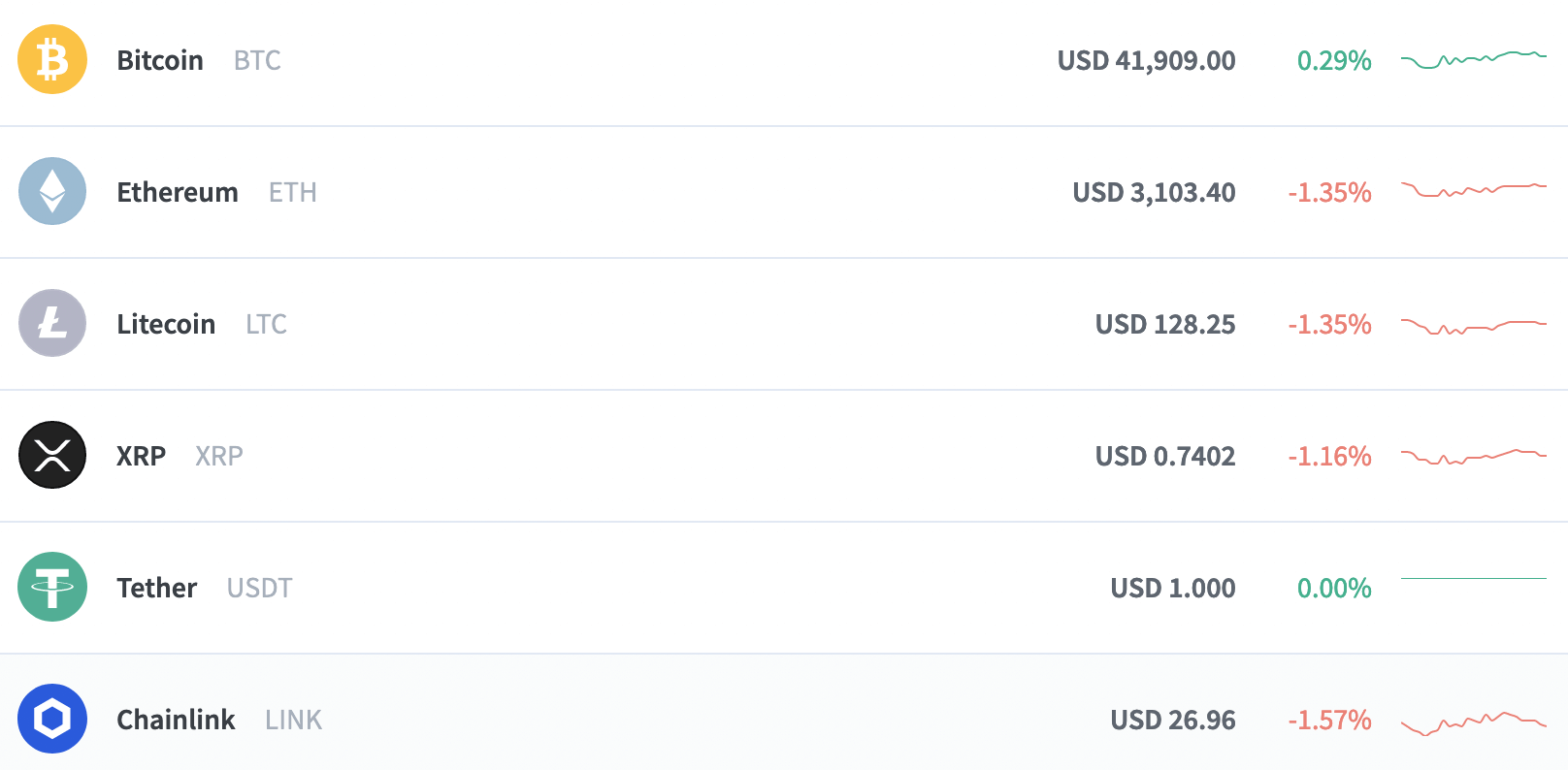1568x770 pixels.
Task: Click the black XRP logo icon
Action: pos(52,455)
